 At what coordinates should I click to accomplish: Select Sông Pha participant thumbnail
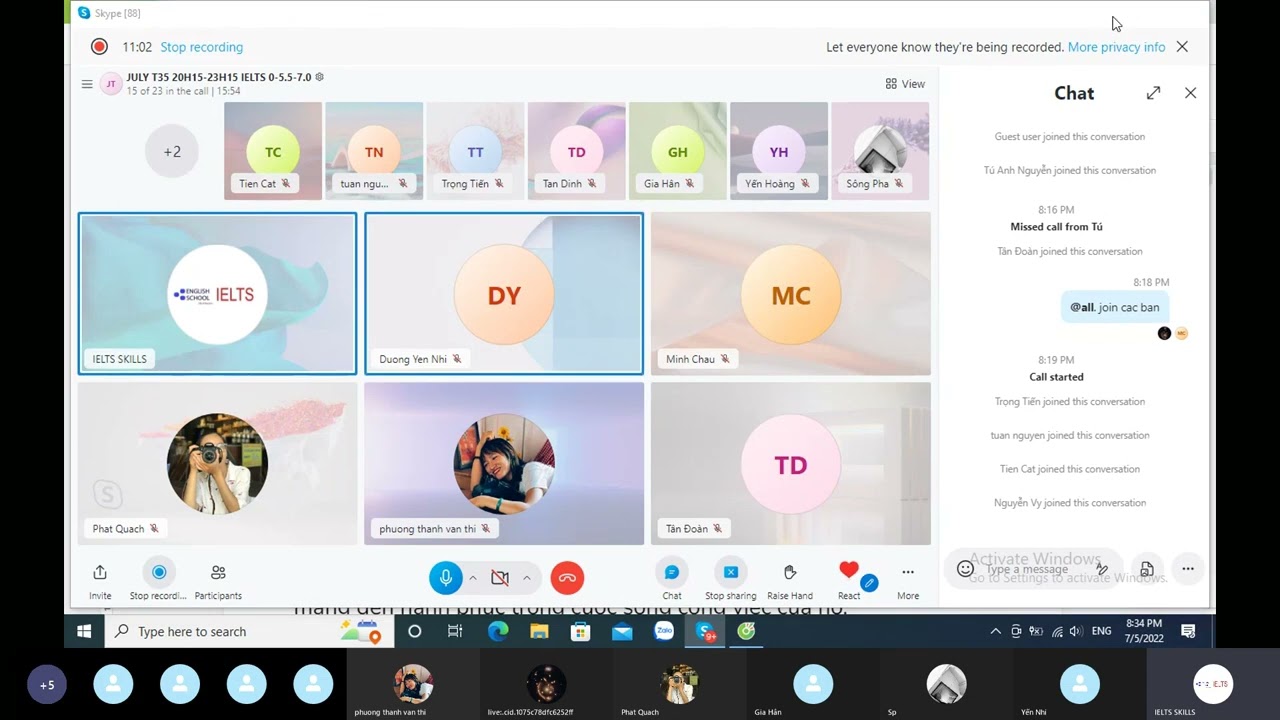coord(880,151)
